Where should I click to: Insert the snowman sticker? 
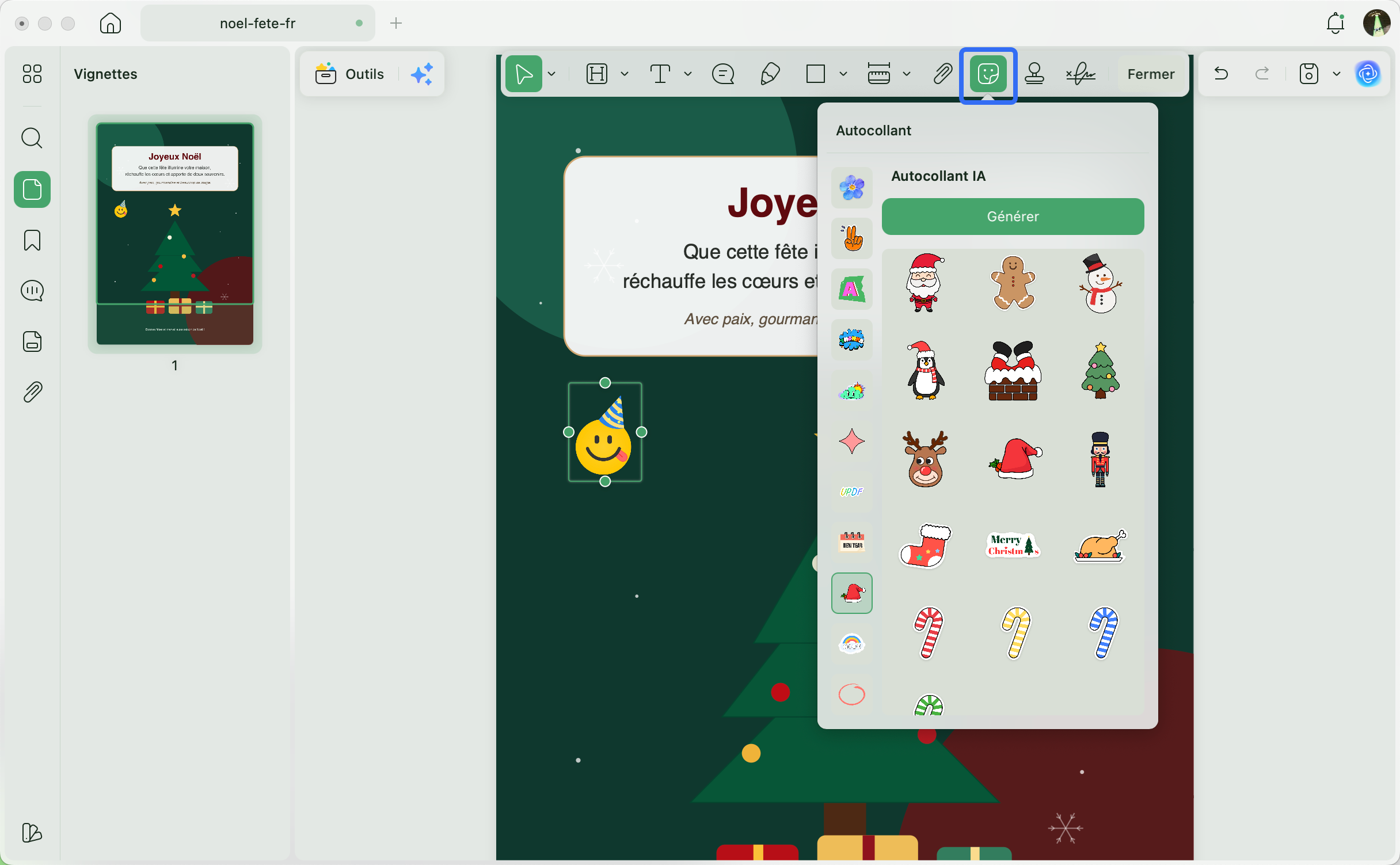click(1100, 283)
